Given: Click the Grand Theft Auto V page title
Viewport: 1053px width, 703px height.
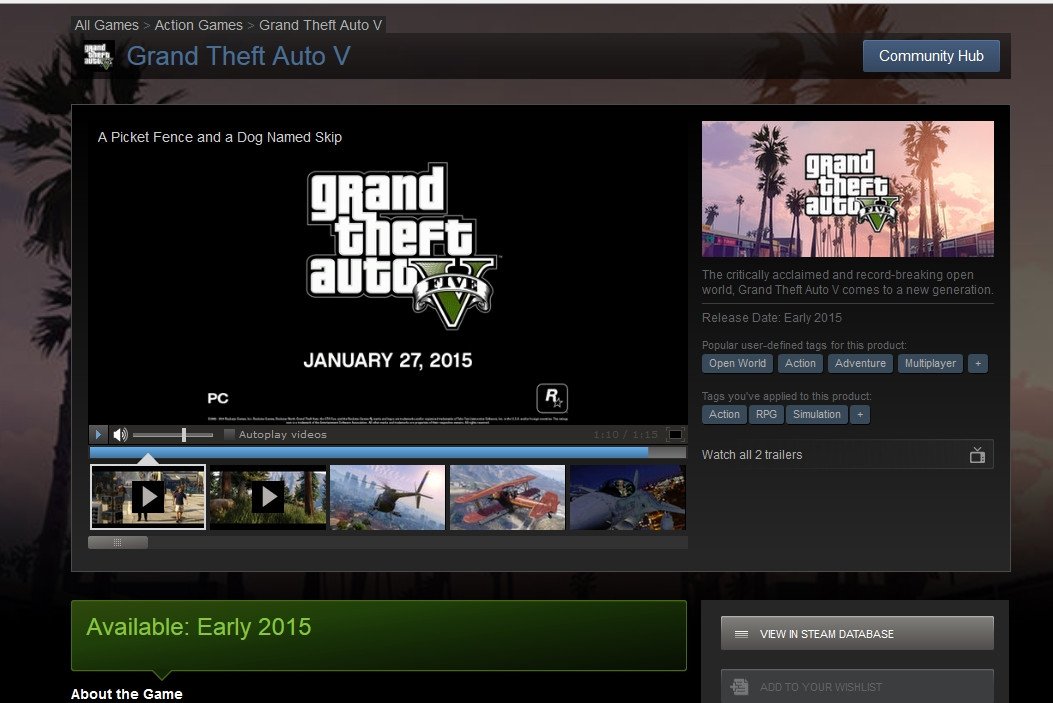Looking at the screenshot, I should click(x=238, y=56).
